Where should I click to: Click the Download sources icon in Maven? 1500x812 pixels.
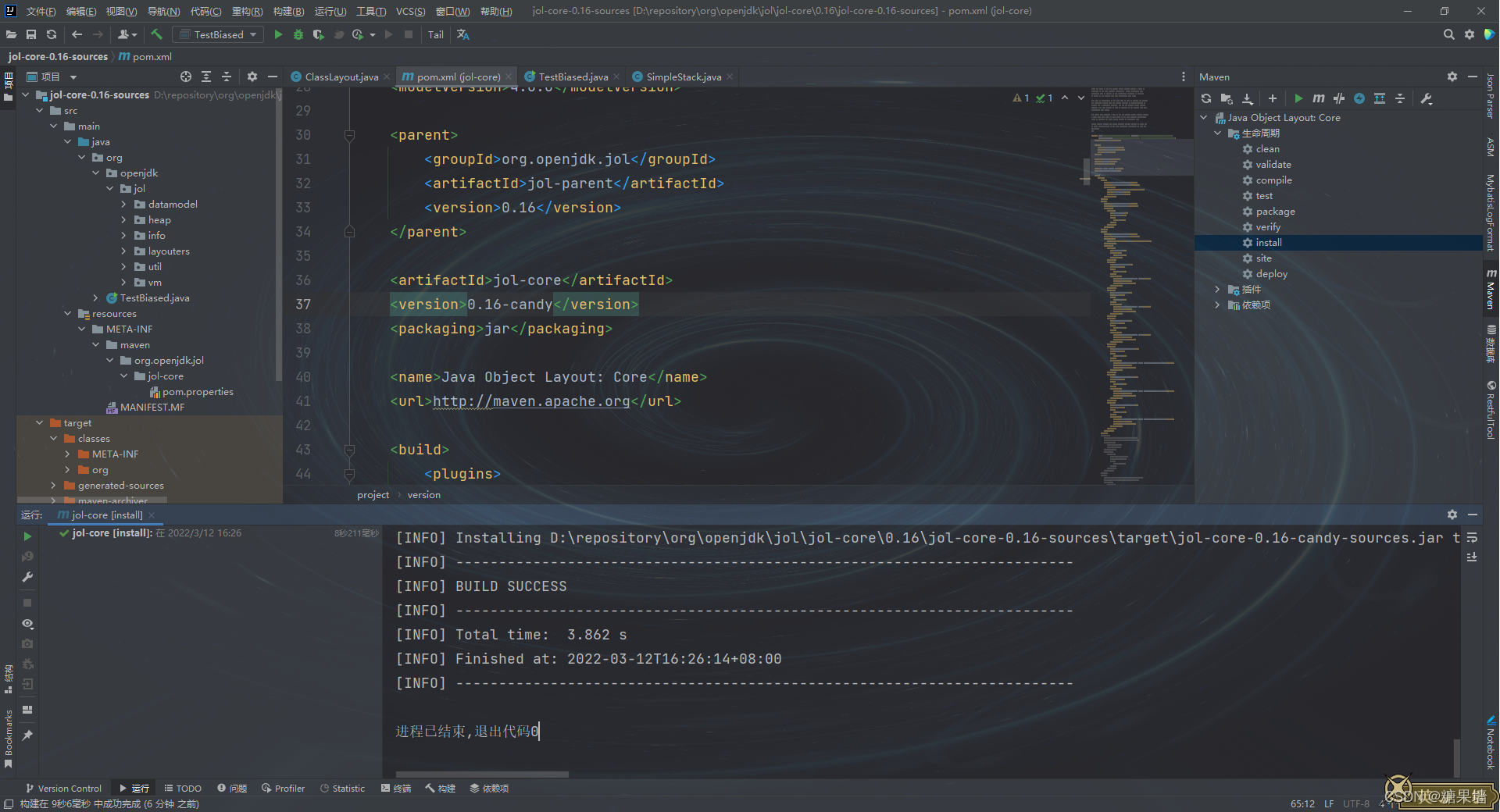(1248, 98)
